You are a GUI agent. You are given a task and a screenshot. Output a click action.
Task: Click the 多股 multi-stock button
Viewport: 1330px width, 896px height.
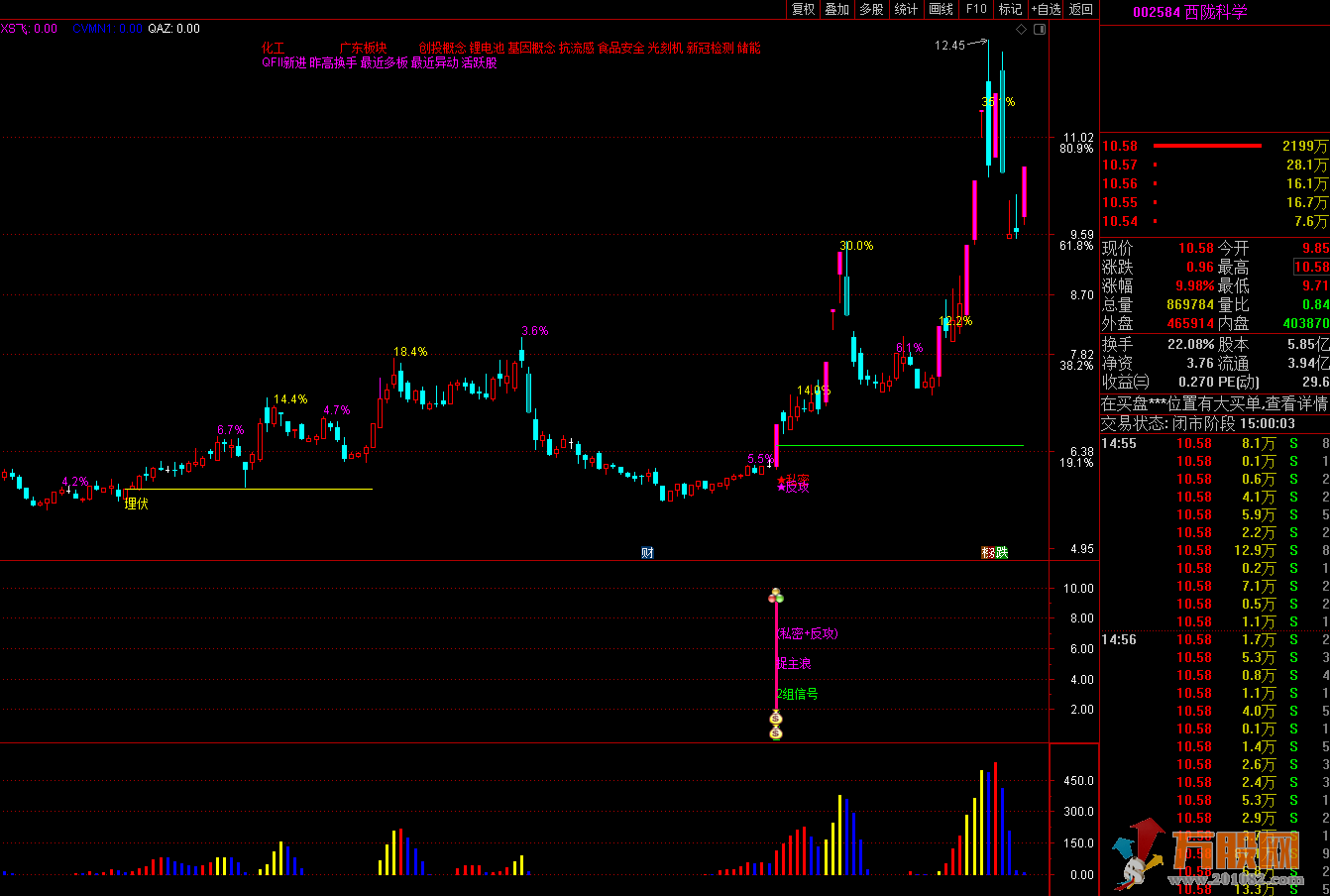point(871,9)
